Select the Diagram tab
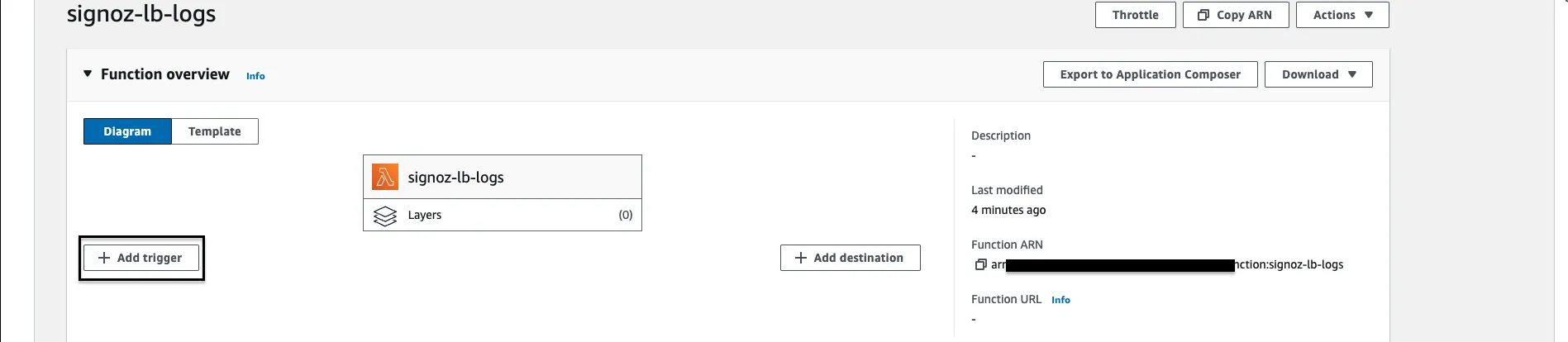Viewport: 1568px width, 342px height. 127,131
